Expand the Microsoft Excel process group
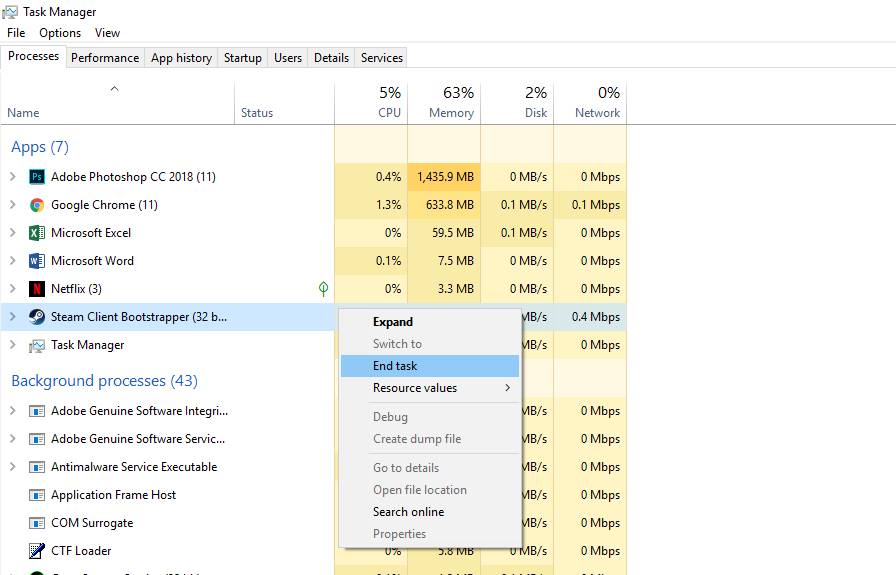The image size is (896, 575). point(13,233)
